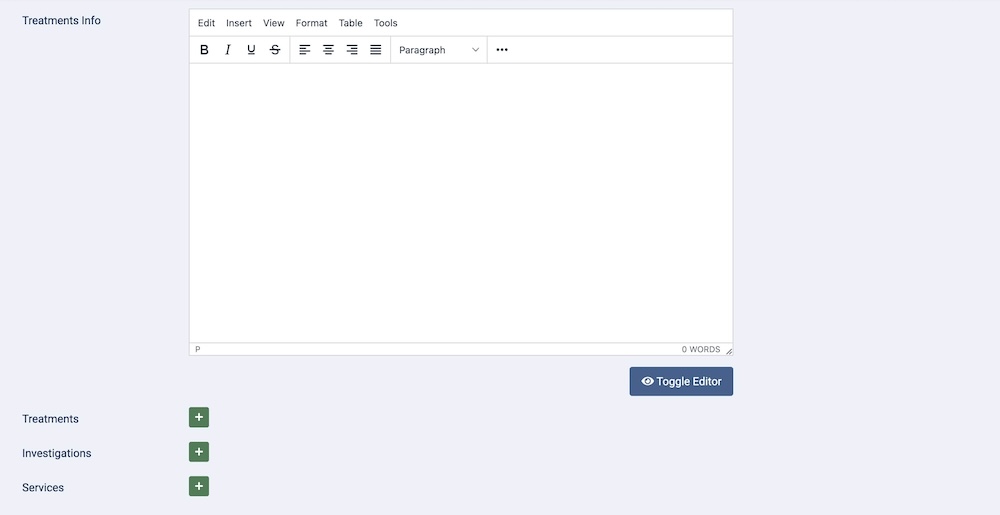Align text to the left

coord(305,50)
